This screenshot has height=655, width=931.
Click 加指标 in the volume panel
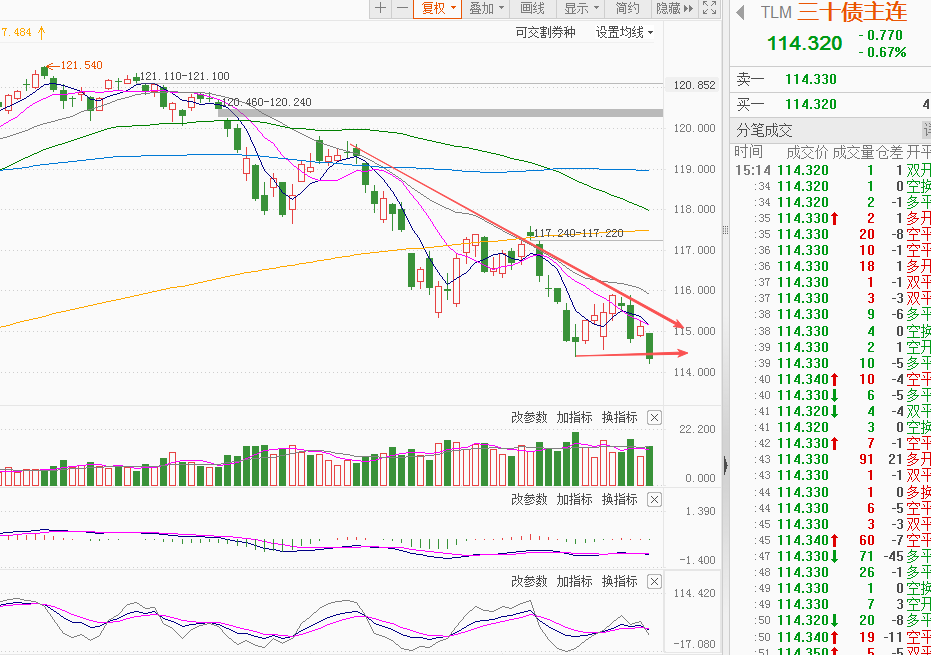tap(574, 417)
